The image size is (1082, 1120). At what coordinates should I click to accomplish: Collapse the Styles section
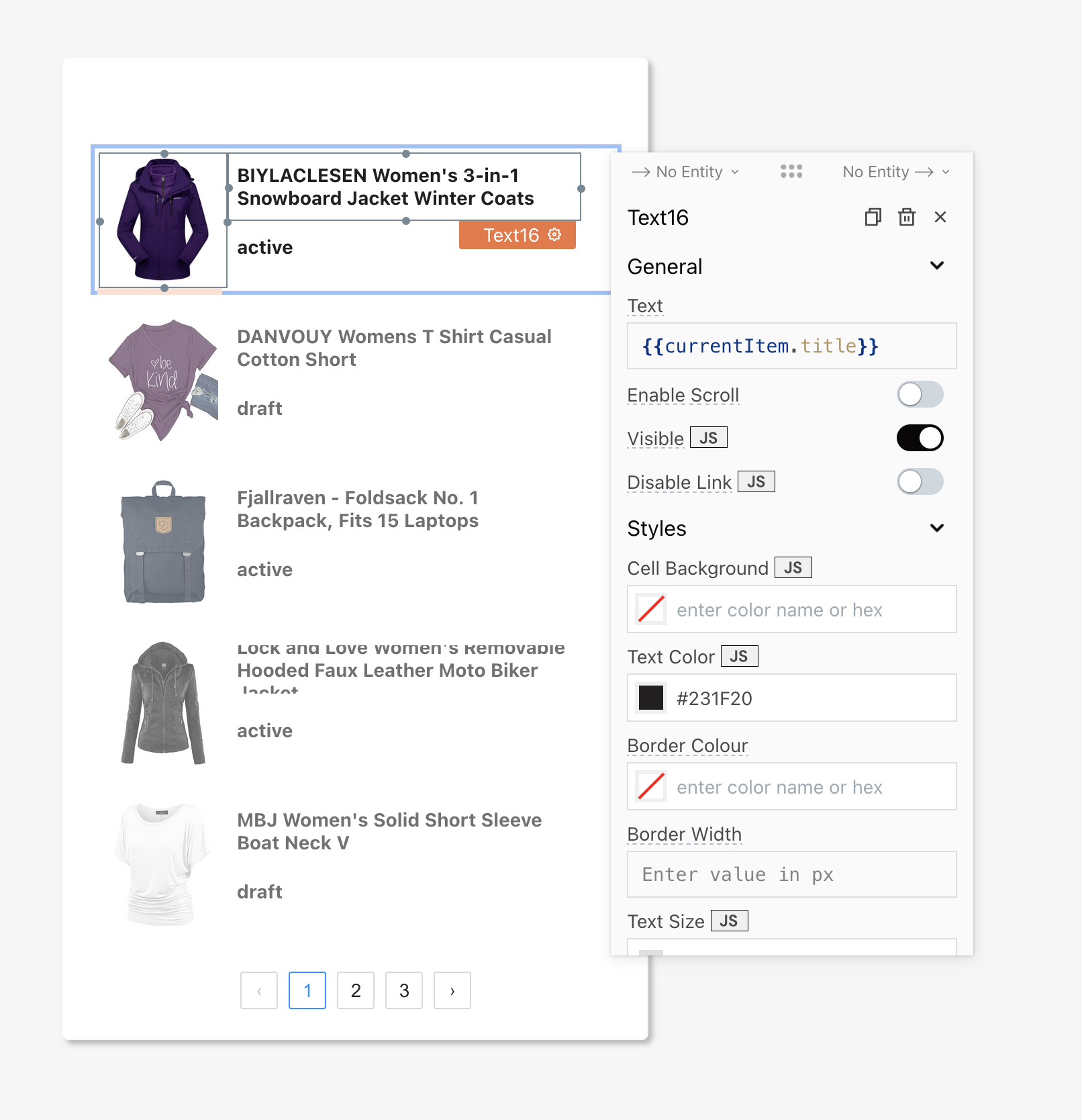937,528
